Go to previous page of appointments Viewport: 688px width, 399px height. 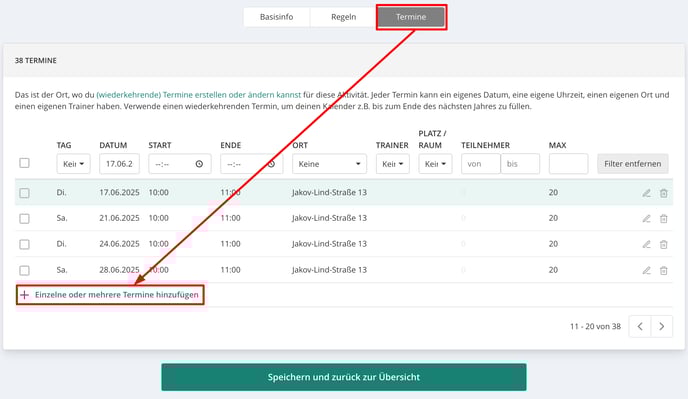(x=640, y=326)
